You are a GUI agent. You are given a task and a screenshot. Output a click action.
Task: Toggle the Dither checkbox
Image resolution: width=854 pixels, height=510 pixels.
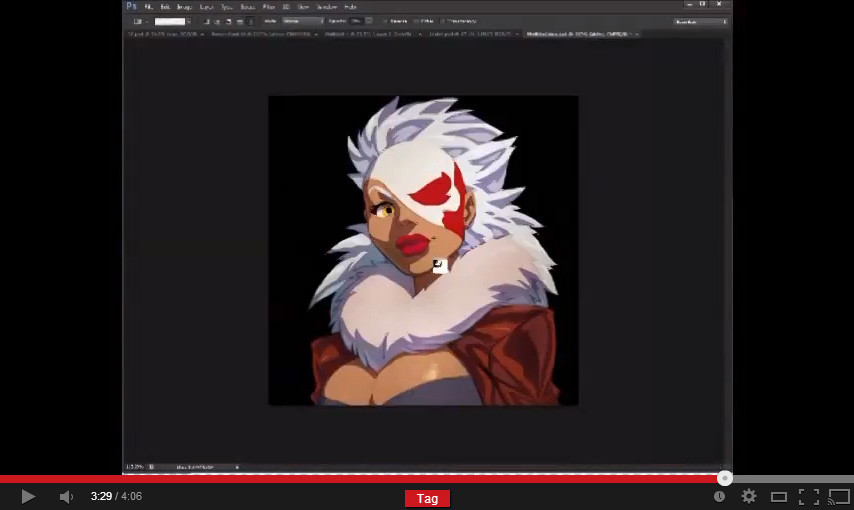coord(416,21)
